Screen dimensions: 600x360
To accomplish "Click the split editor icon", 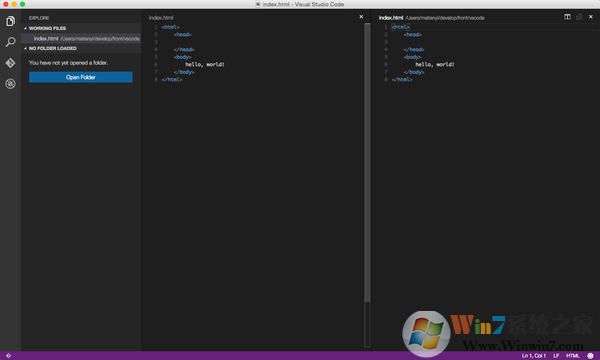I will click(567, 17).
